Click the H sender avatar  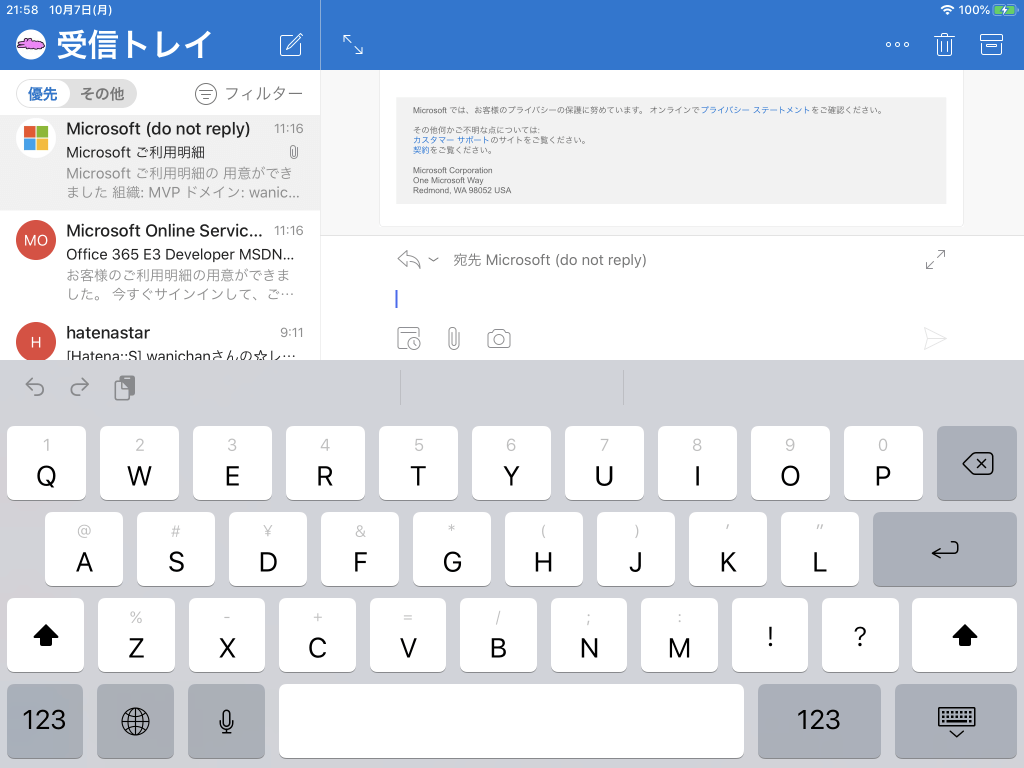coord(36,341)
